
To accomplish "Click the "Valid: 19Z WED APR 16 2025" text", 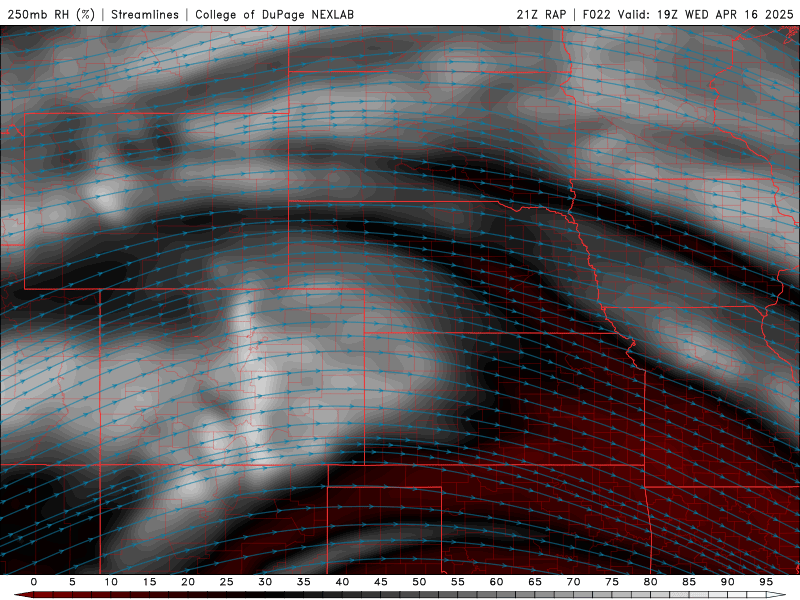I will [x=706, y=14].
